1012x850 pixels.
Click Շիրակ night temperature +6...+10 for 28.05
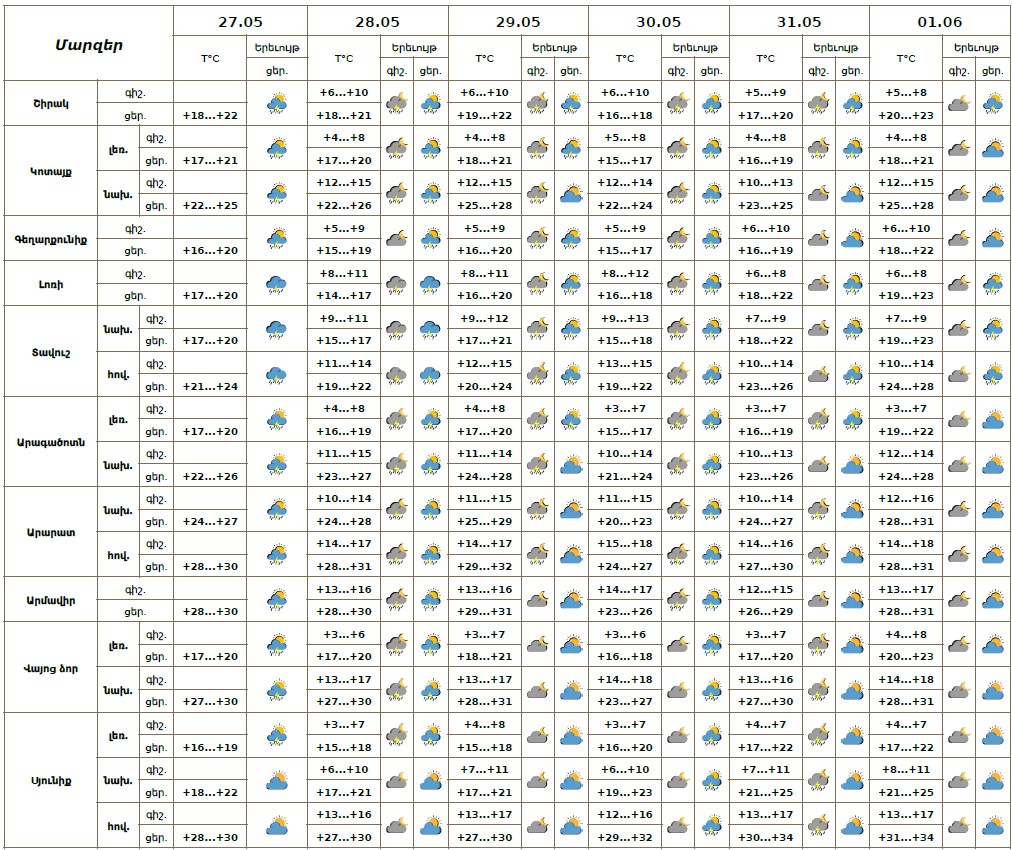coord(343,92)
